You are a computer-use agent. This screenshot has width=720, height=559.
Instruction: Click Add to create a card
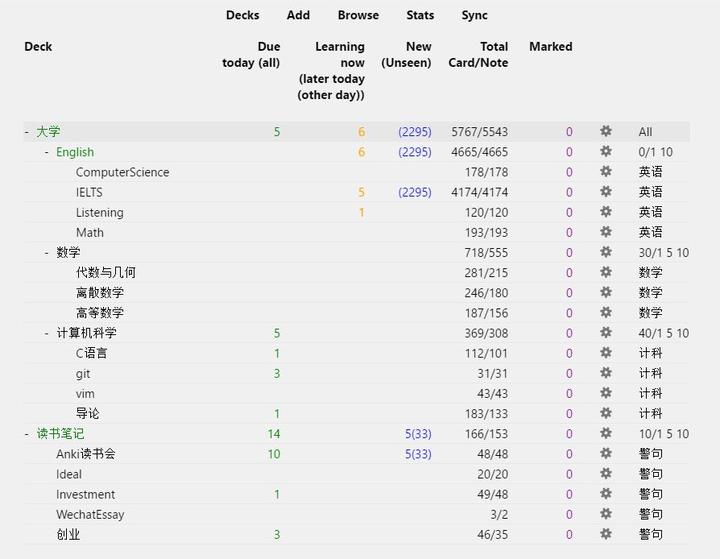point(298,15)
